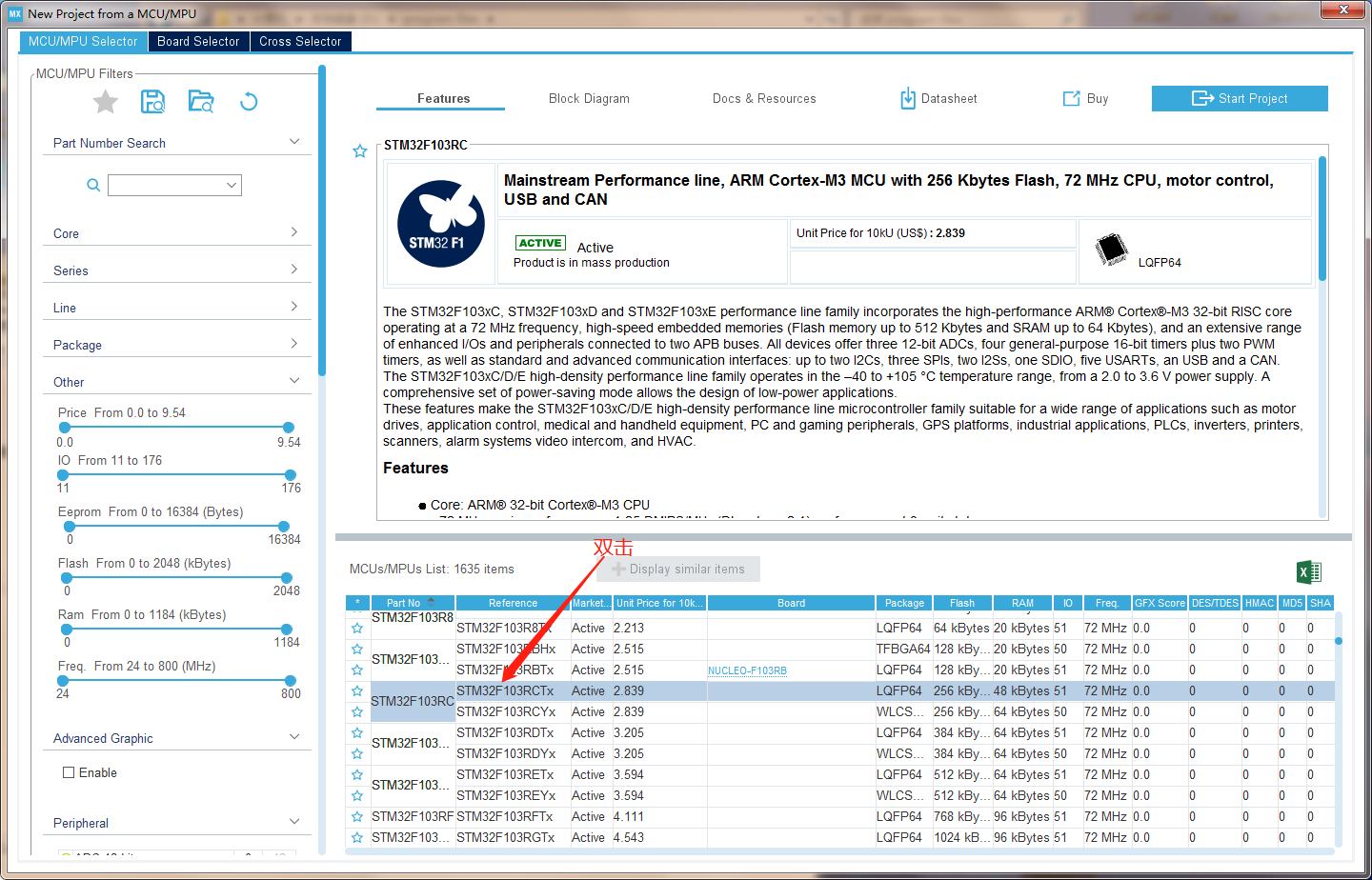Click the MX application icon in title bar
The height and width of the screenshot is (880, 1372).
click(15, 13)
